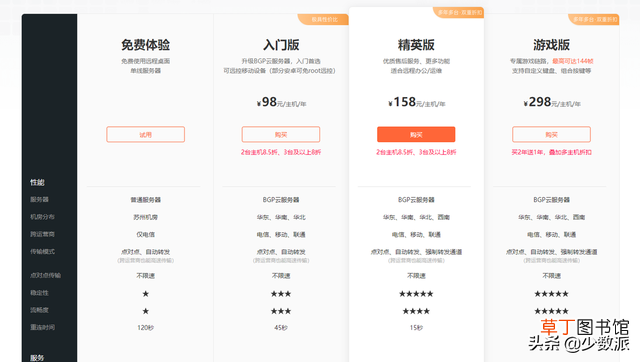Select the 免费体验 plan title
Image resolution: width=640 pixels, height=362 pixels.
click(145, 44)
